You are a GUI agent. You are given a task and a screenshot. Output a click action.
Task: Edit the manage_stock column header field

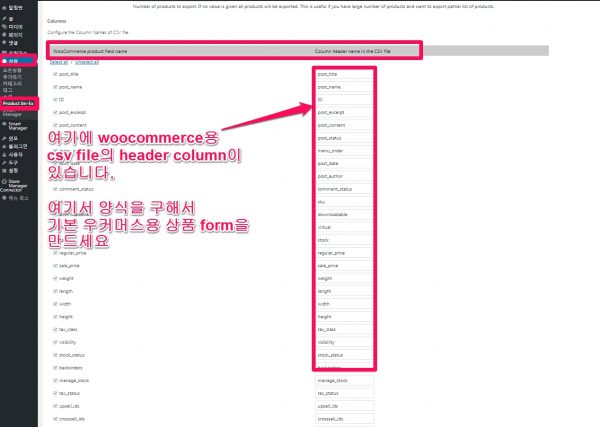point(345,381)
